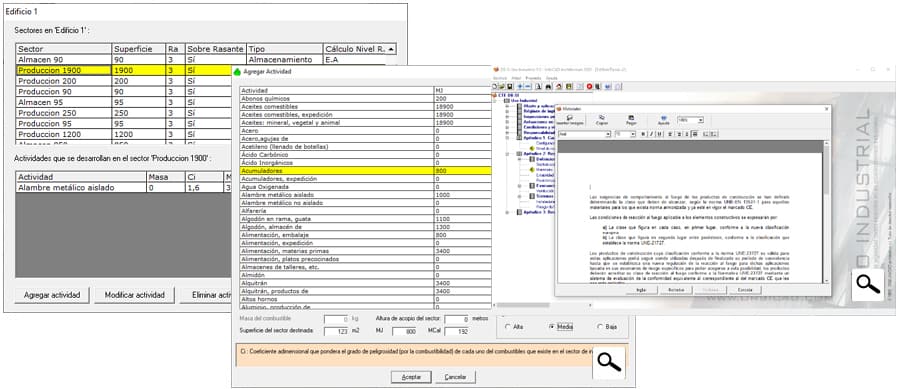
Task: Open the Árbol menu in industrial app window
Action: (x=517, y=78)
